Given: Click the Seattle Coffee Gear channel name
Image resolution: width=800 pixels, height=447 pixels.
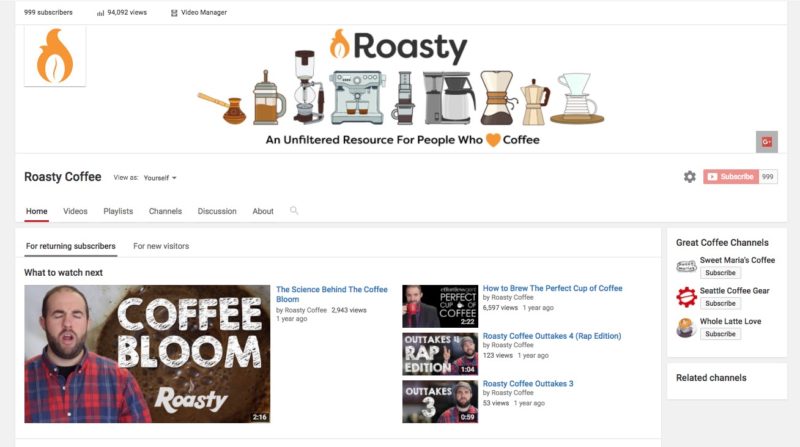Looking at the screenshot, I should (735, 291).
